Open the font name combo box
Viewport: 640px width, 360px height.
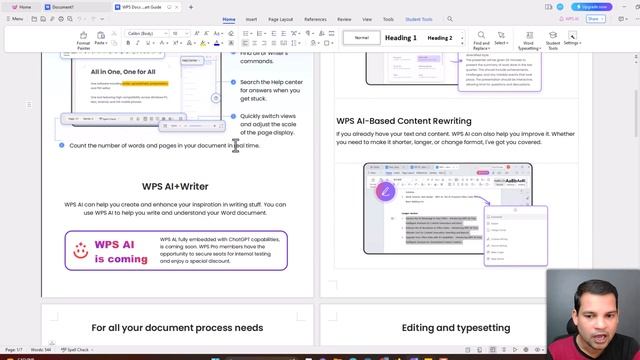point(147,33)
